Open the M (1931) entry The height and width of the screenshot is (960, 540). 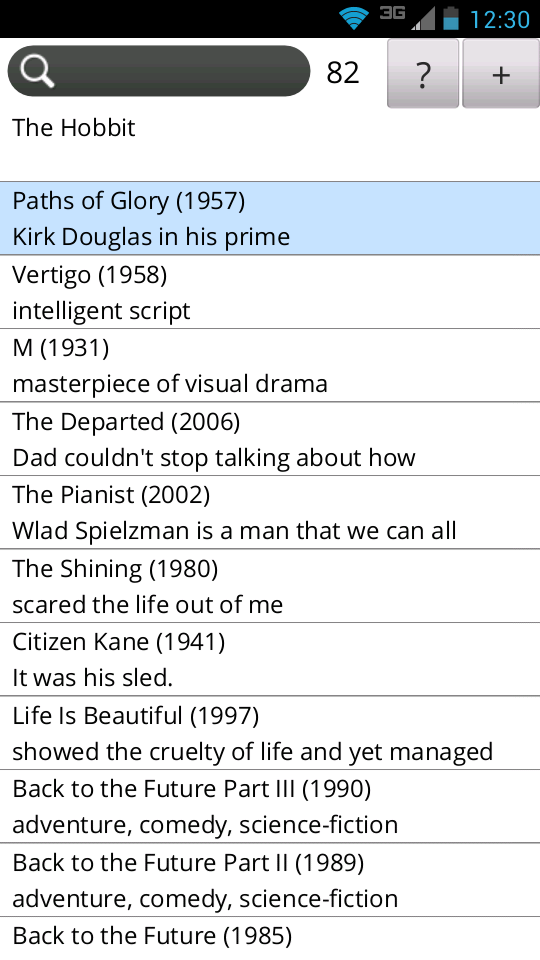pyautogui.click(x=270, y=366)
